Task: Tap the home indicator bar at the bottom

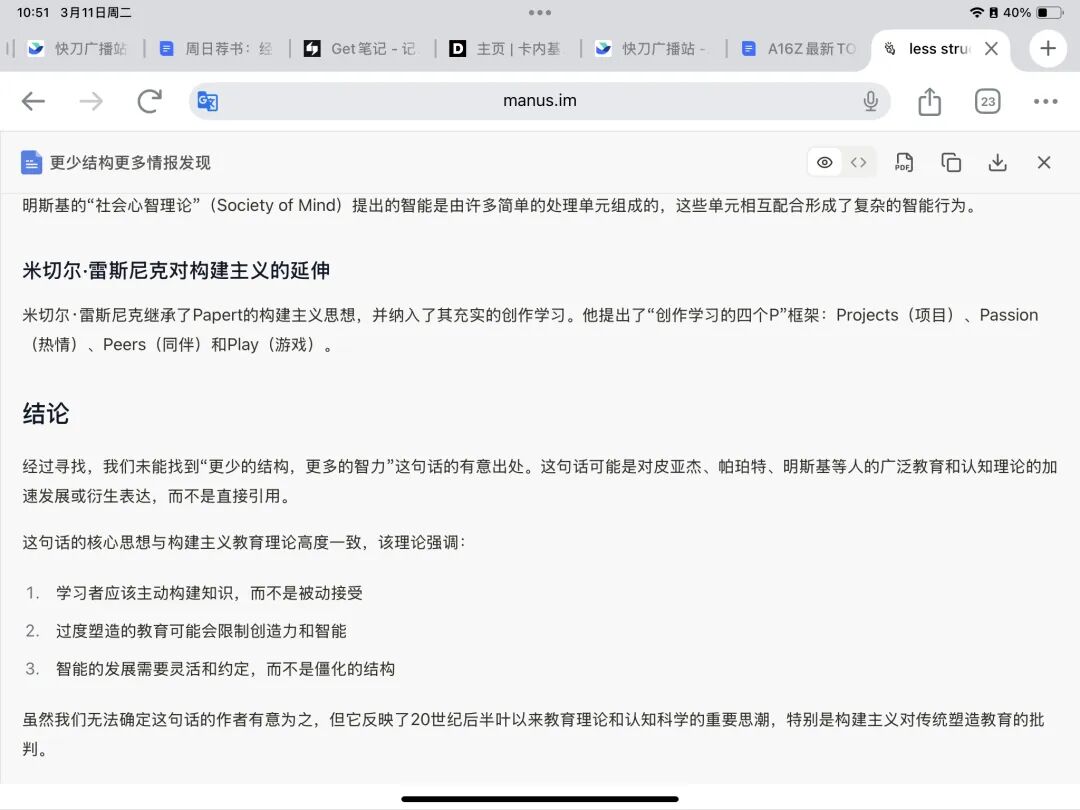Action: pyautogui.click(x=540, y=799)
